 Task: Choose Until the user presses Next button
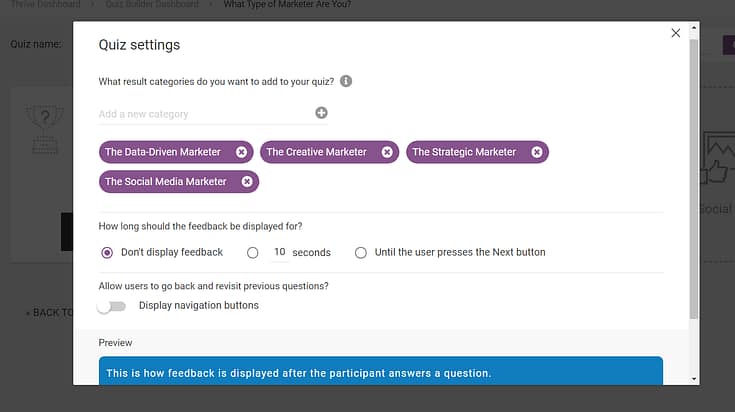[360, 253]
